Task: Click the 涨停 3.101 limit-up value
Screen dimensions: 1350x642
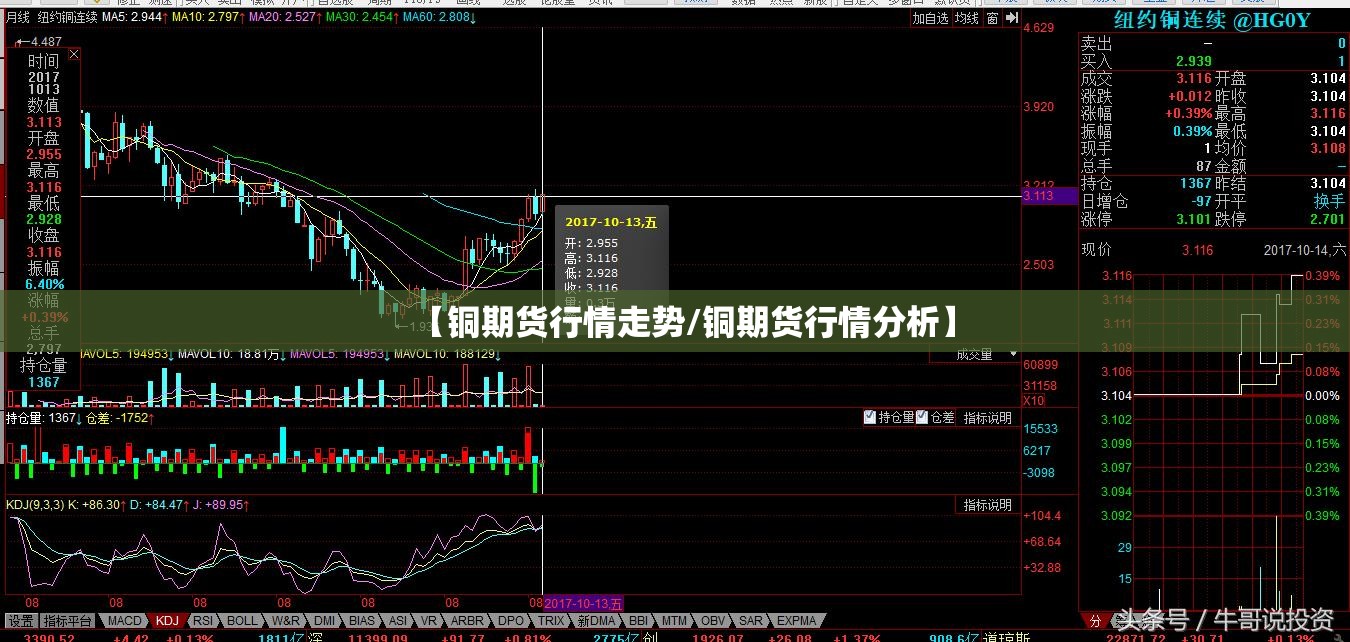Action: [x=1194, y=218]
